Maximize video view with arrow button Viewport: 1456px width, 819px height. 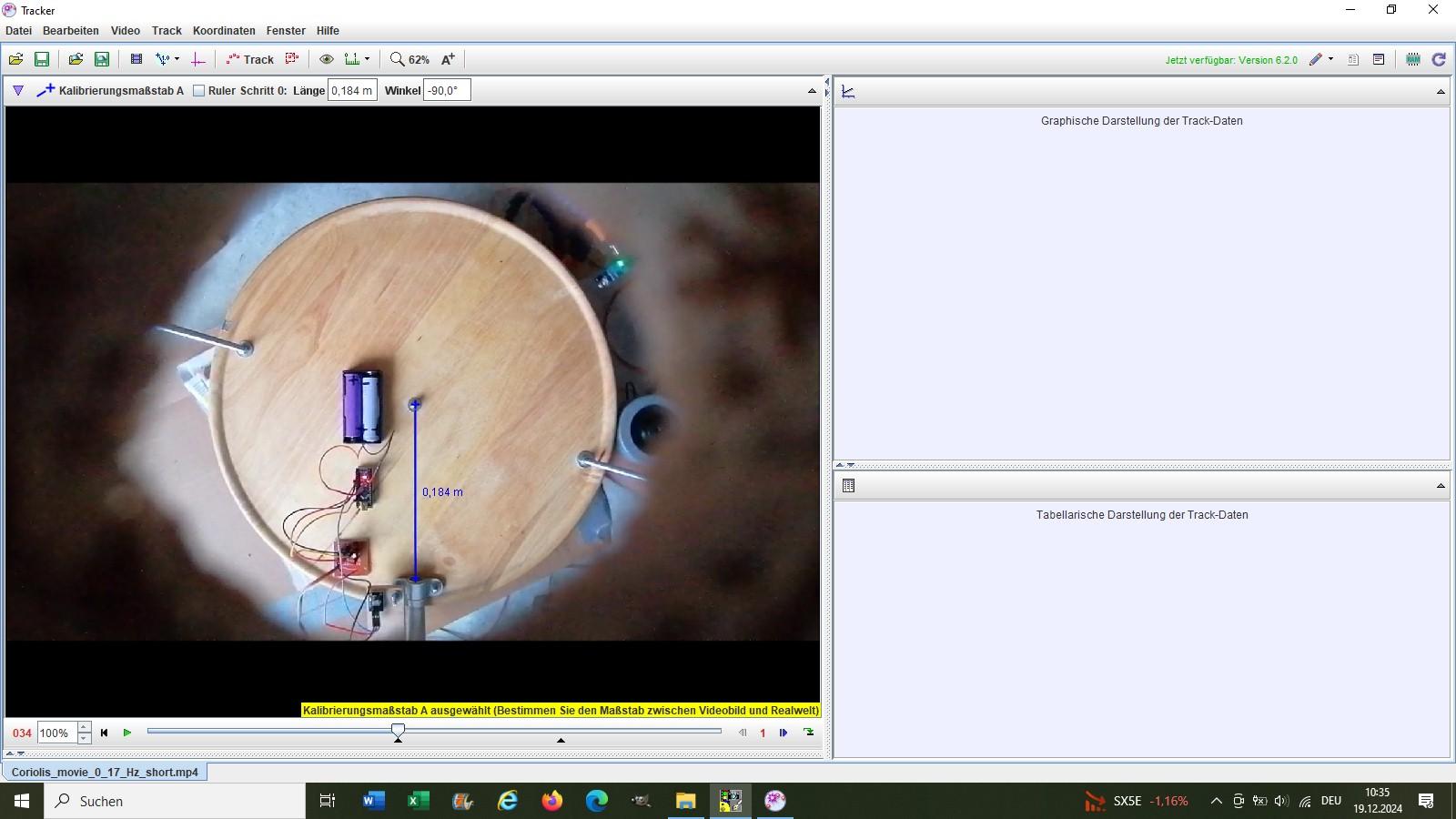pyautogui.click(x=812, y=91)
